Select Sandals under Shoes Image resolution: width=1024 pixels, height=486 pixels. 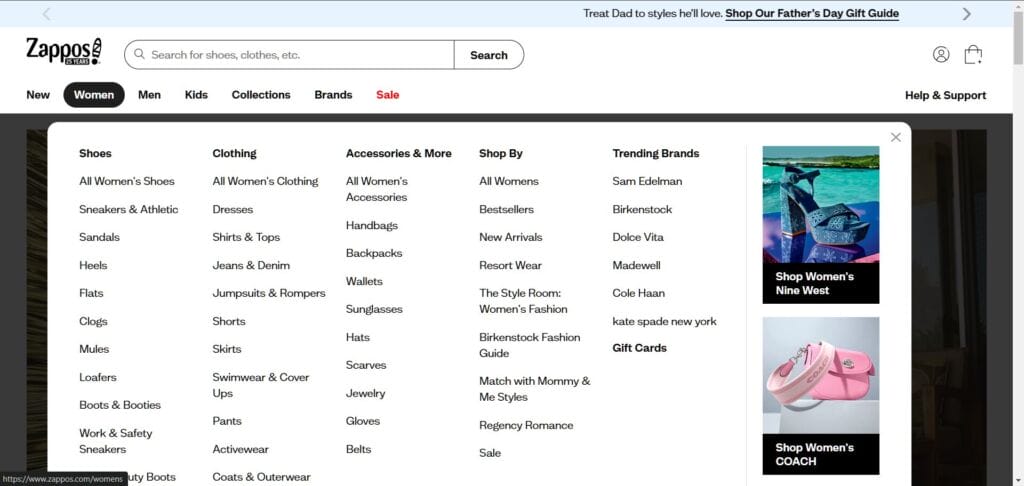[99, 237]
